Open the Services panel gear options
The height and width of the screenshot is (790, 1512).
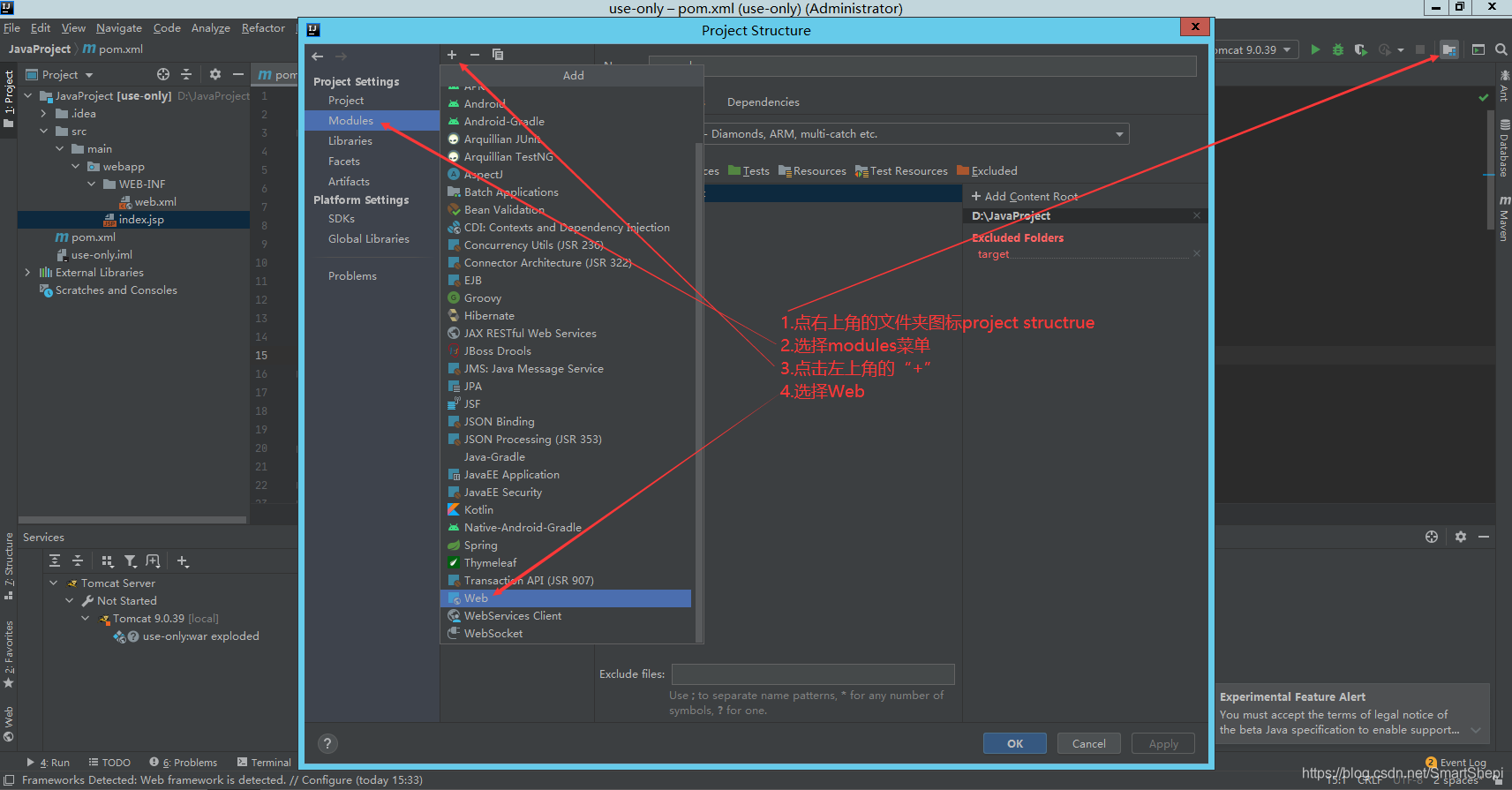1461,537
